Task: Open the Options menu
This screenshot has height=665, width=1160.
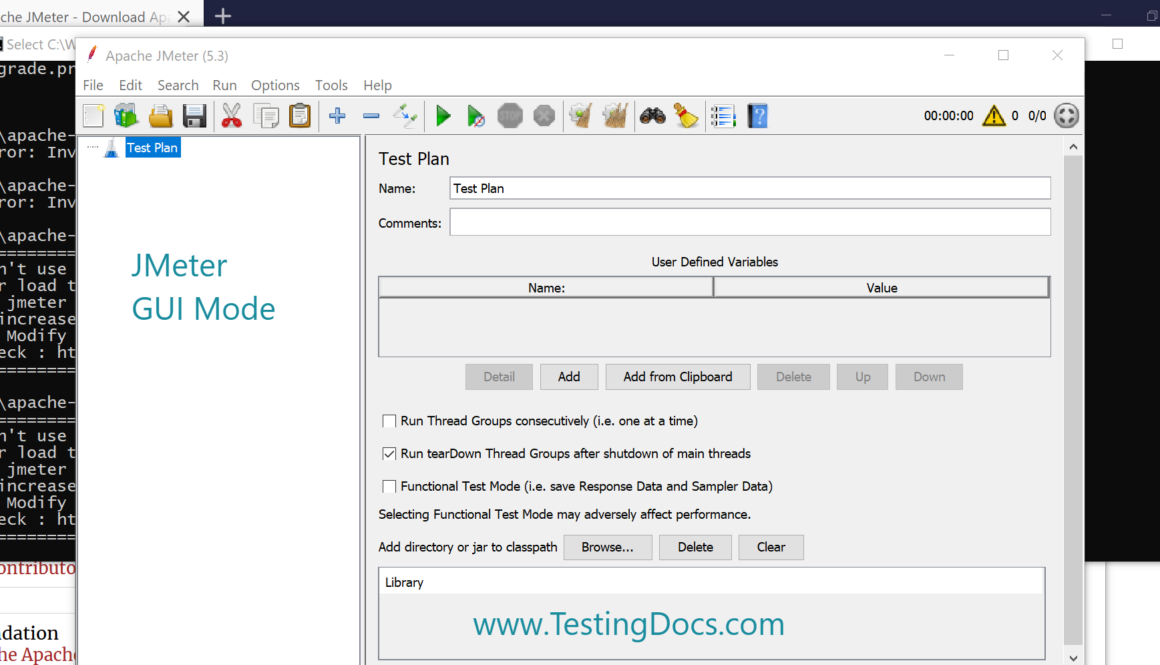Action: [275, 85]
